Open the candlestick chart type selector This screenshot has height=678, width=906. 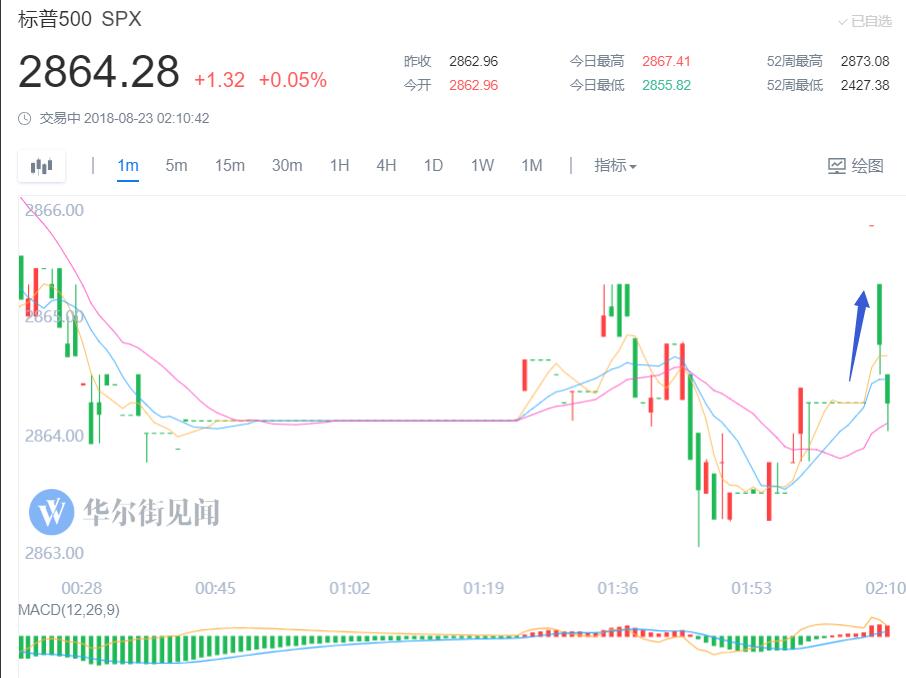(x=41, y=166)
